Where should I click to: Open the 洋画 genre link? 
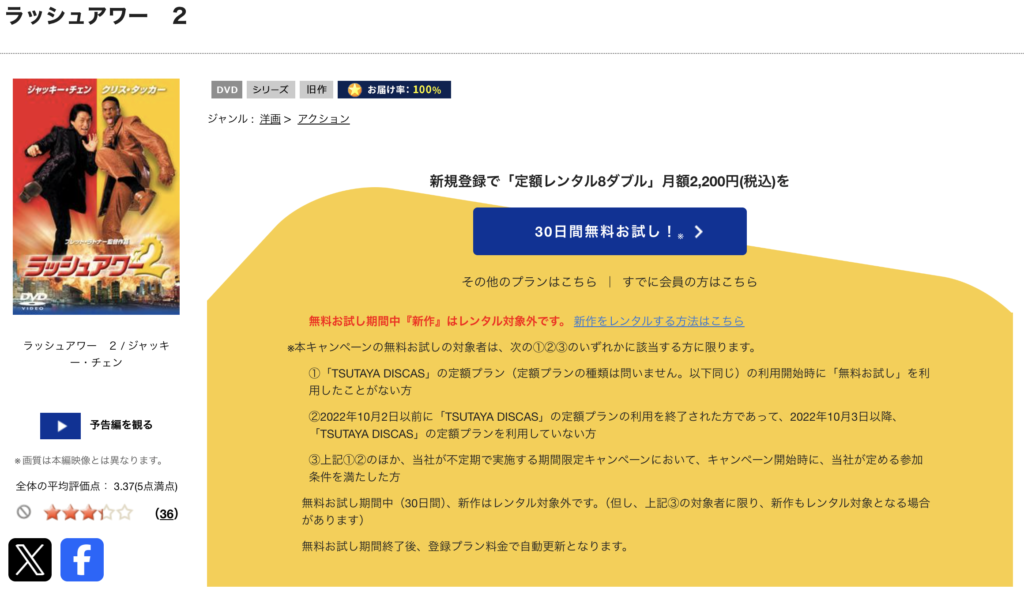click(x=270, y=119)
